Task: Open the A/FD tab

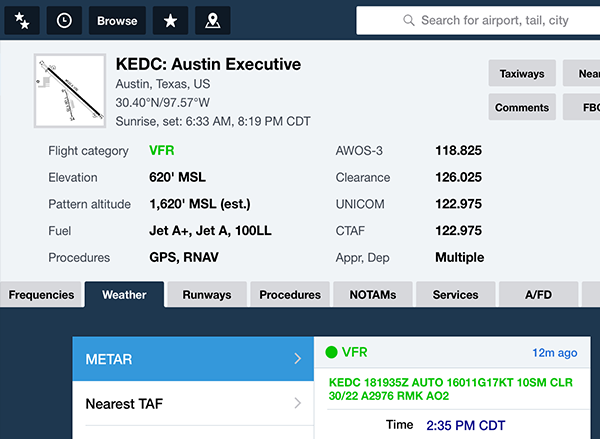Action: pyautogui.click(x=538, y=295)
